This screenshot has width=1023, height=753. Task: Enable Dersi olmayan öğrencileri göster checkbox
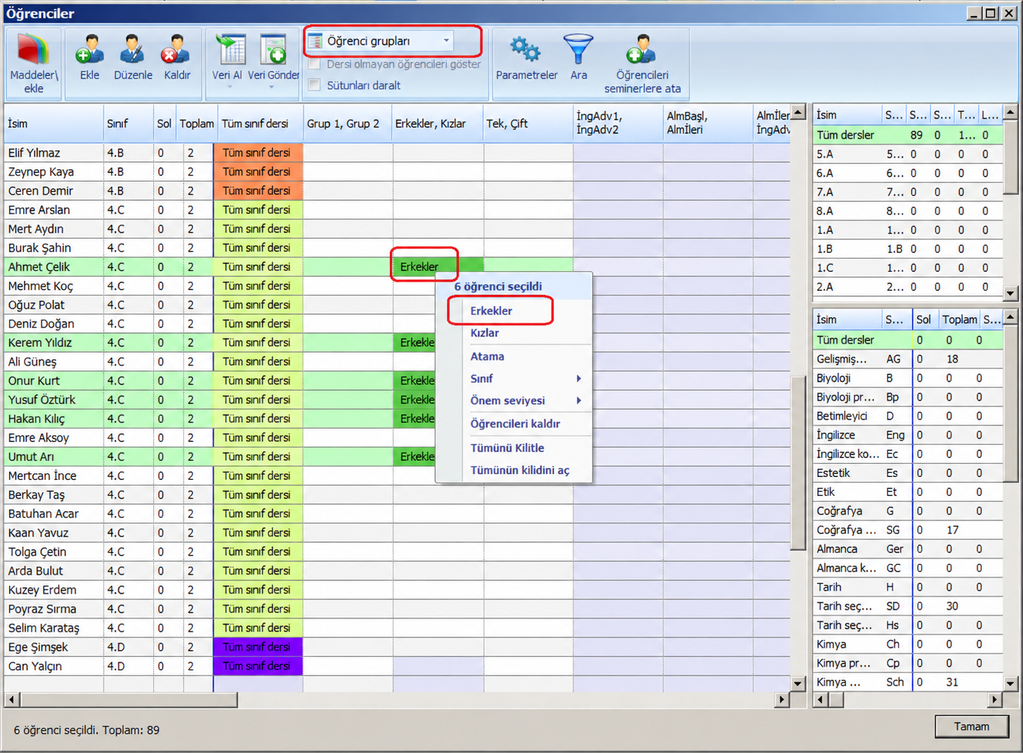[314, 64]
